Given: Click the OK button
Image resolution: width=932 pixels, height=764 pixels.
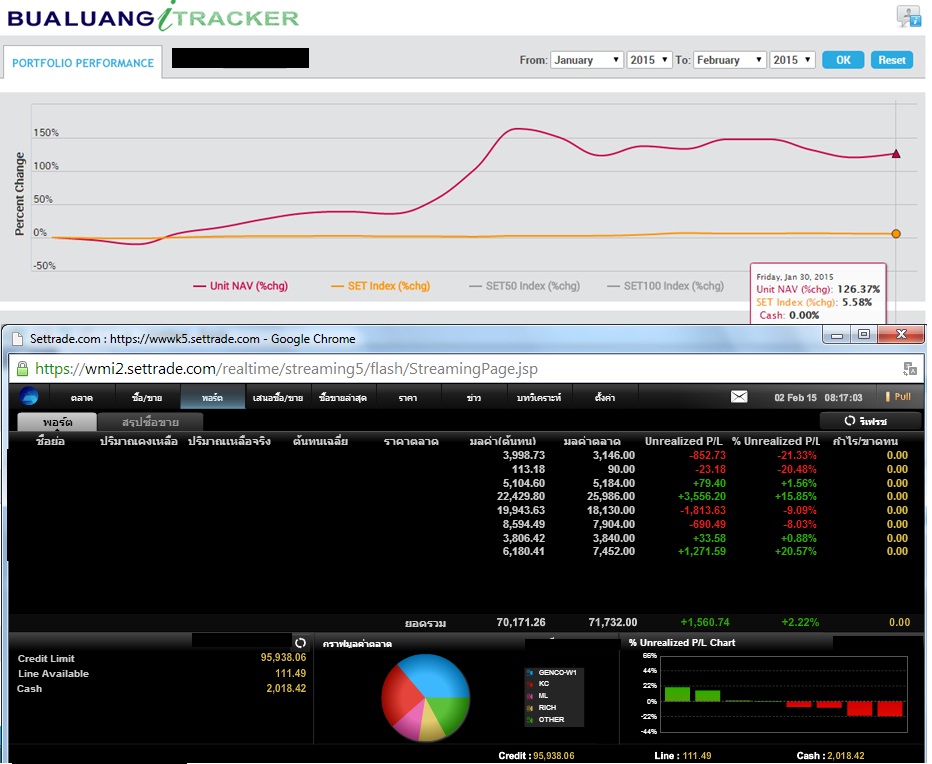Looking at the screenshot, I should [843, 60].
